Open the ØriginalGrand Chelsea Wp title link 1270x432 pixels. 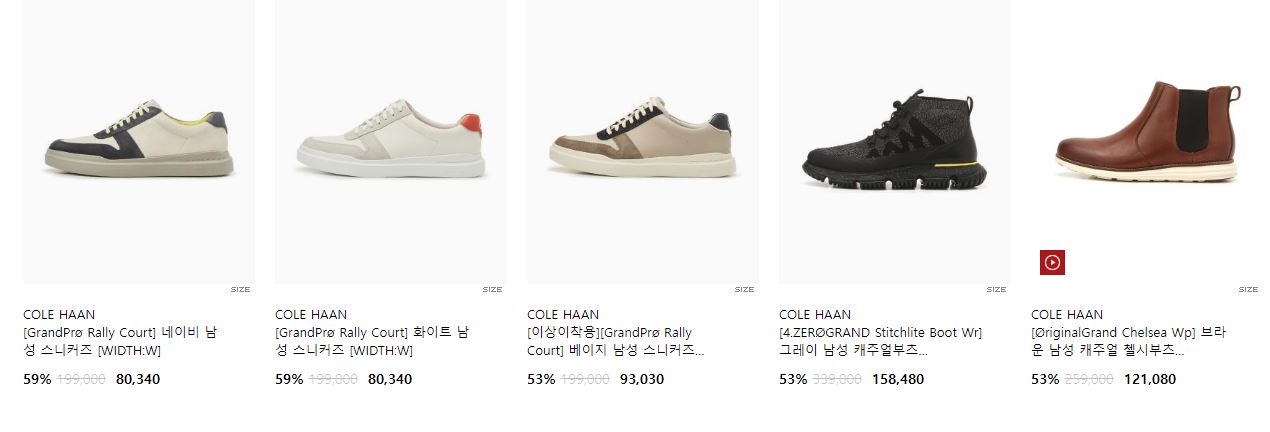[x=1129, y=342]
